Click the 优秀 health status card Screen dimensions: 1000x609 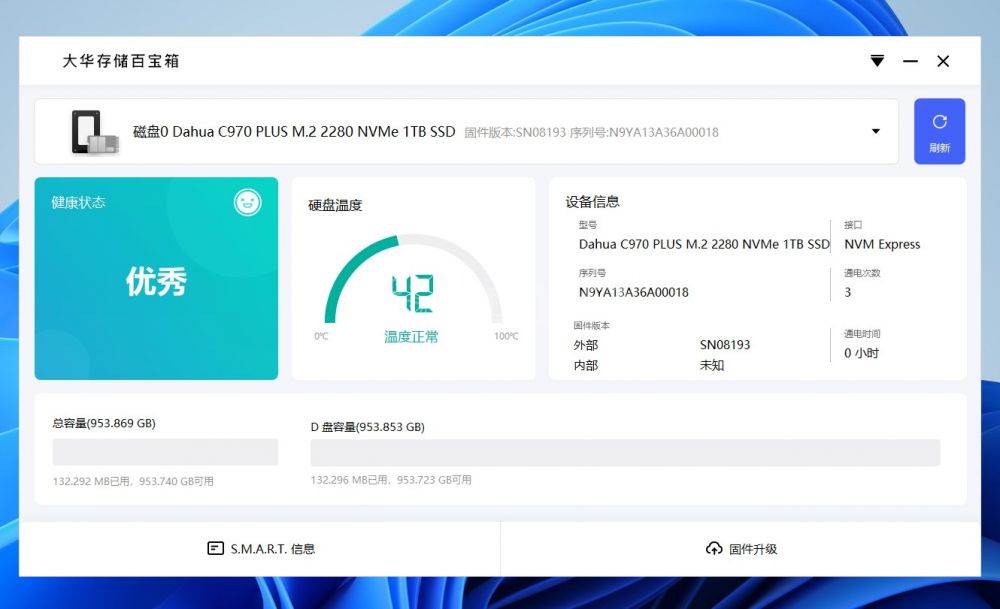click(x=156, y=279)
